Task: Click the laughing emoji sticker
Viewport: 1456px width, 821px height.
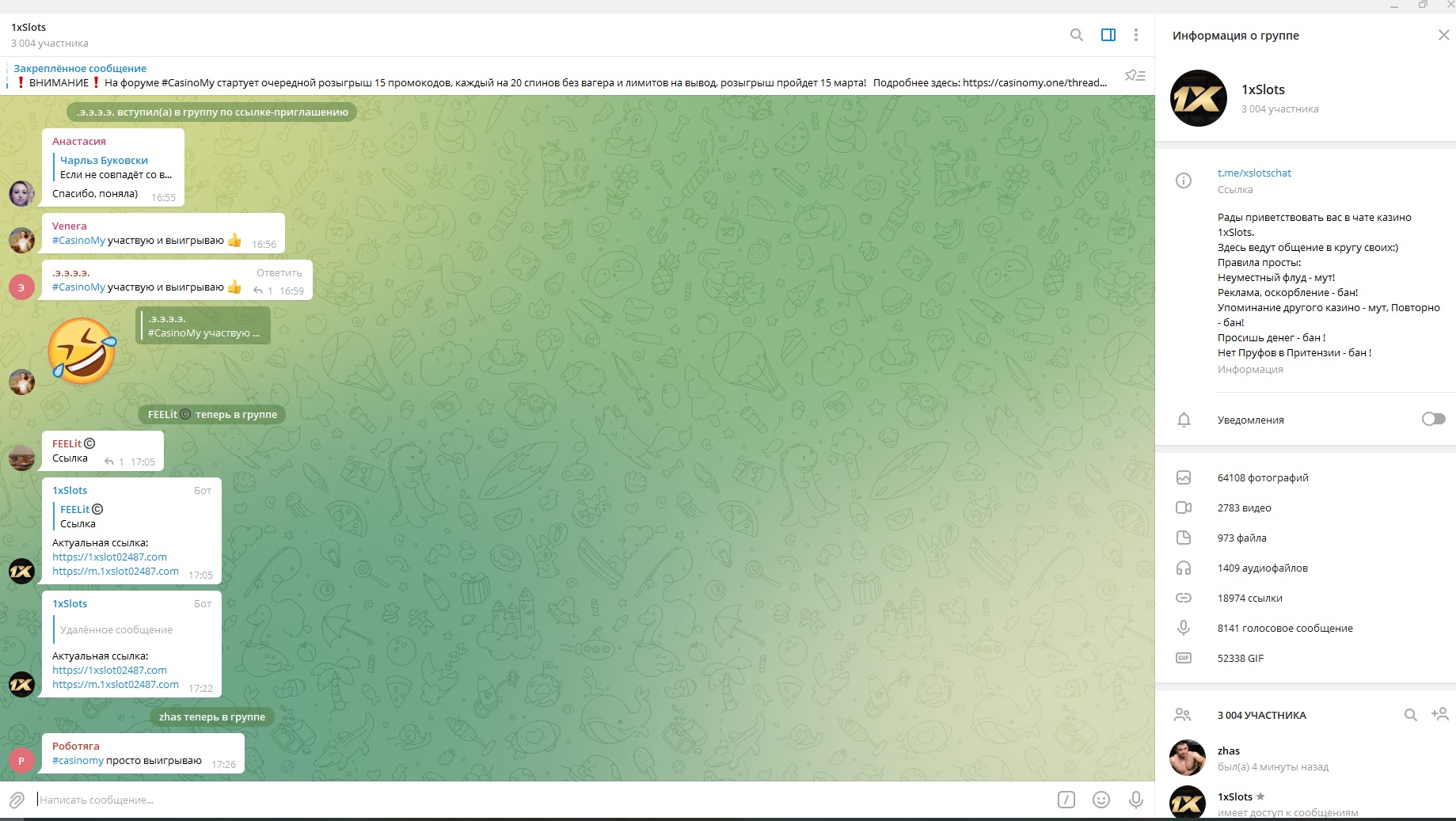Action: (82, 351)
